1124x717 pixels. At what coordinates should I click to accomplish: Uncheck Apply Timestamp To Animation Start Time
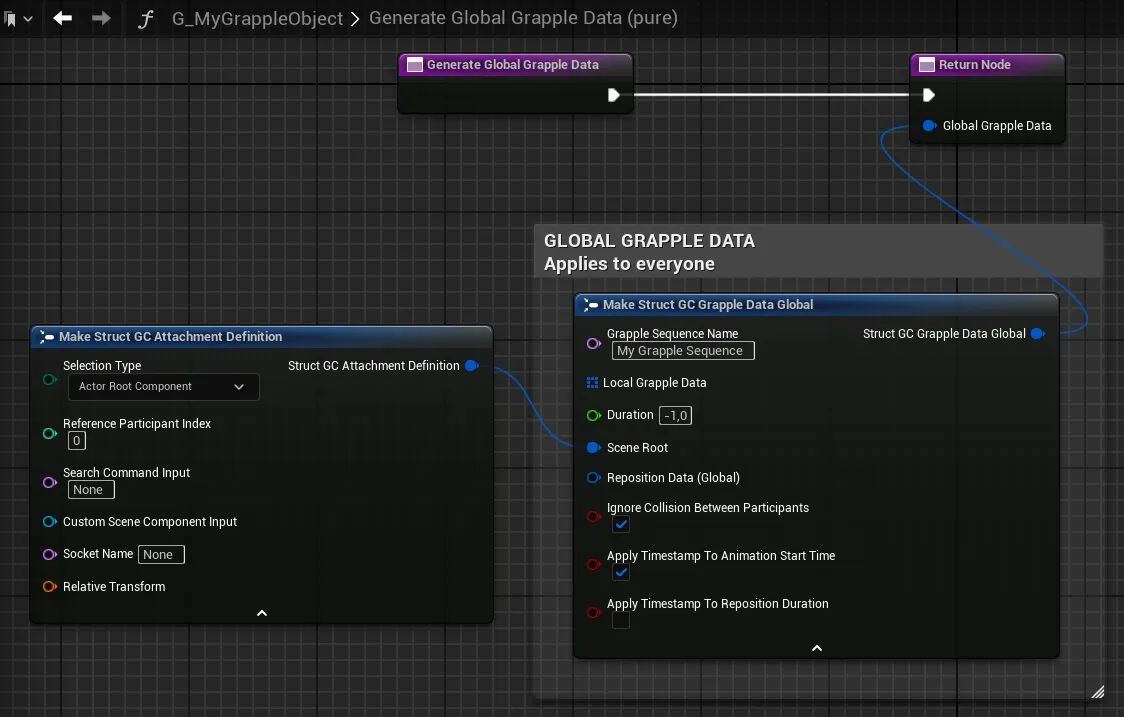(621, 572)
